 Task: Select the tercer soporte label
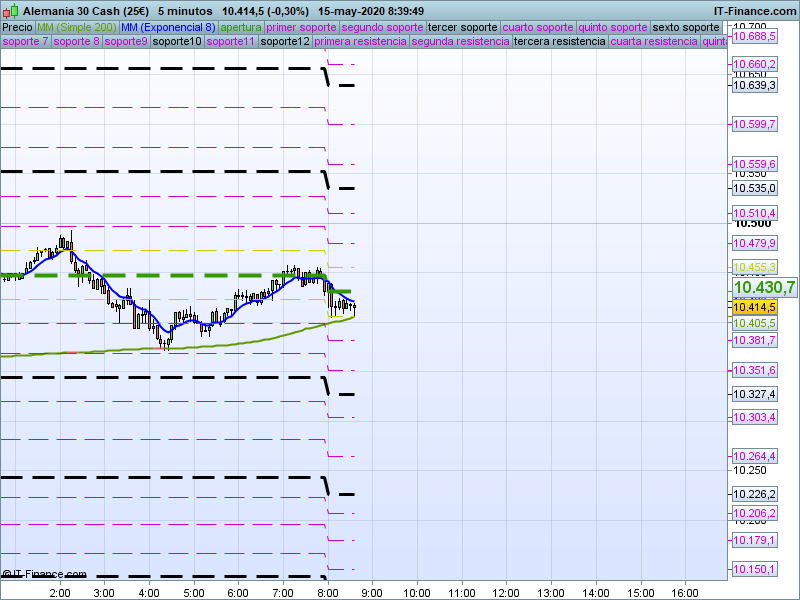click(x=462, y=27)
